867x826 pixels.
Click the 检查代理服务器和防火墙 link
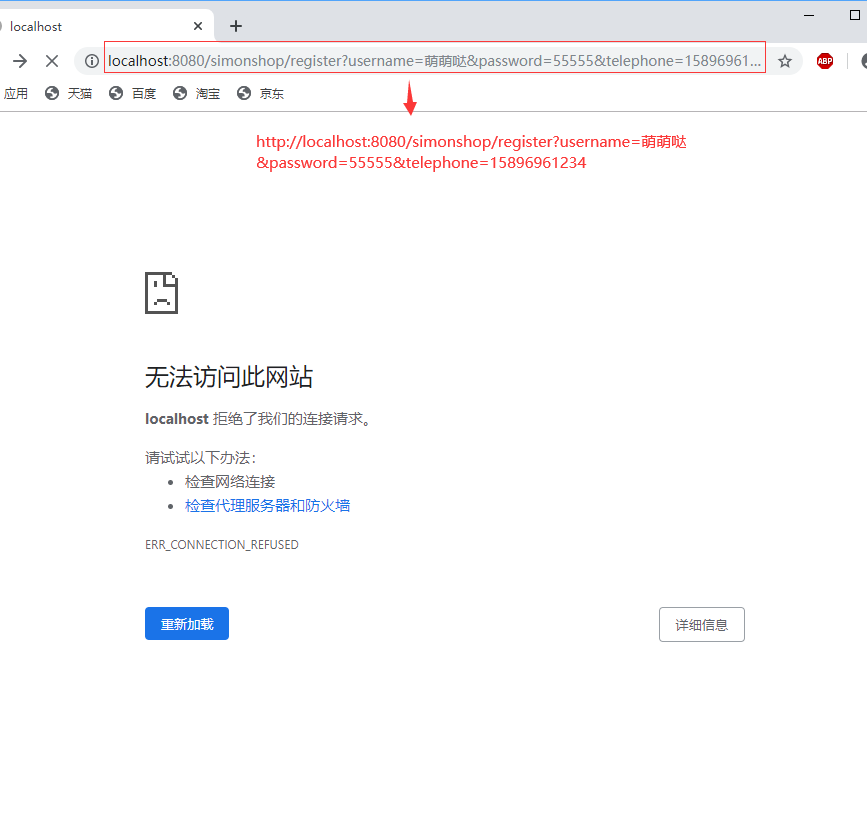tap(266, 505)
